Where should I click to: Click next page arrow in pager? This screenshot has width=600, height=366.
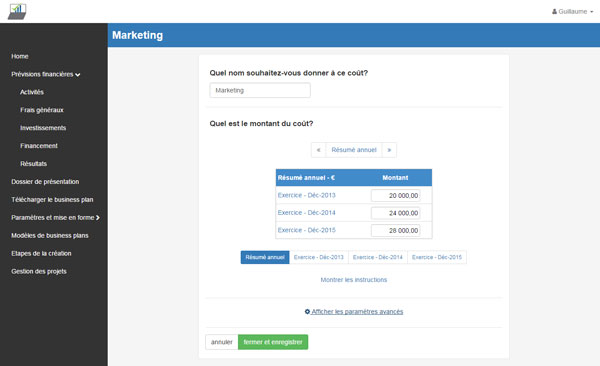point(389,150)
